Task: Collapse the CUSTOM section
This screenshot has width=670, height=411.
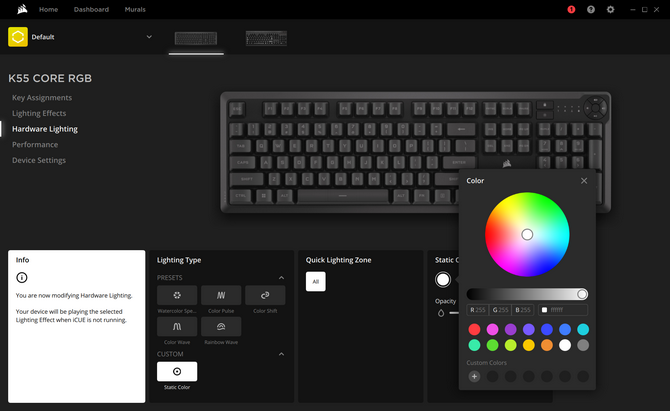Action: (x=281, y=354)
